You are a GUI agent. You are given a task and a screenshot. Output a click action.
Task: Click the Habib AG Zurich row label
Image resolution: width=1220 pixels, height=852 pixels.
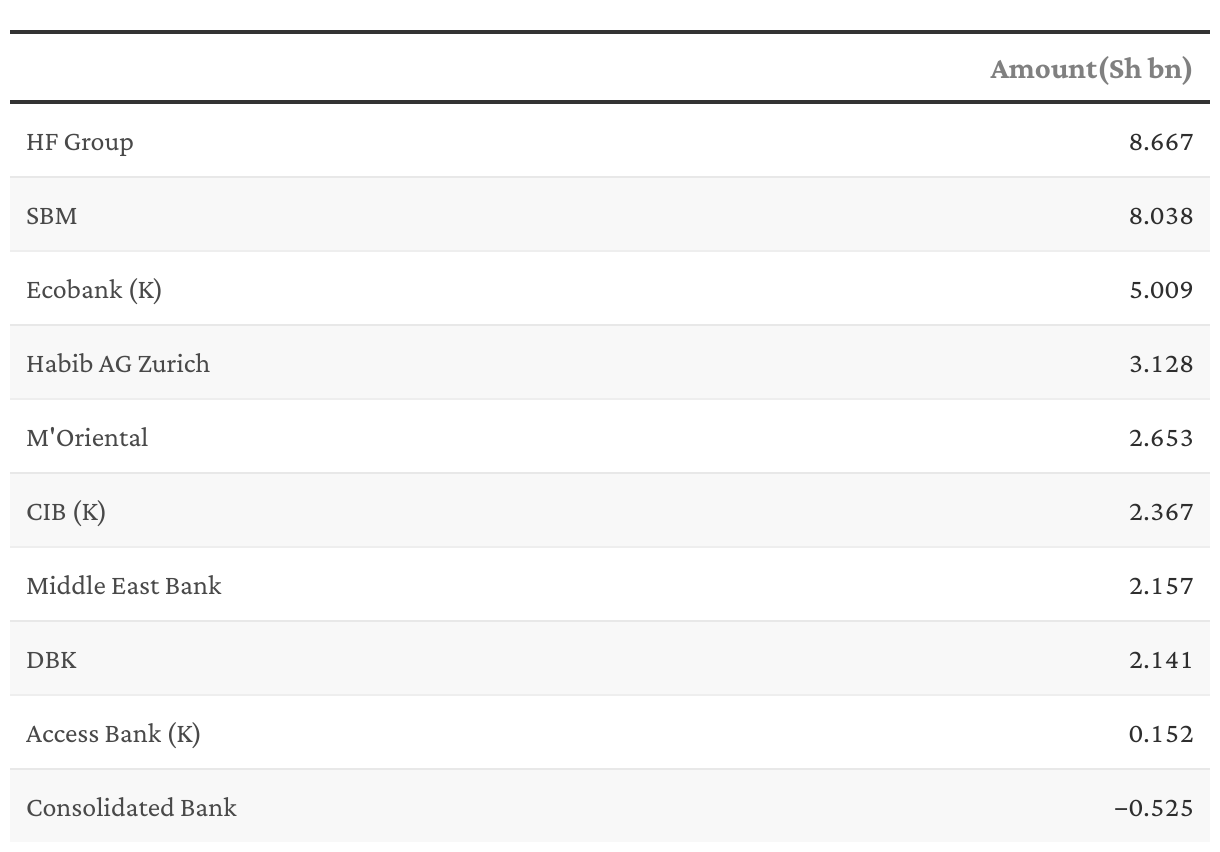coord(118,364)
